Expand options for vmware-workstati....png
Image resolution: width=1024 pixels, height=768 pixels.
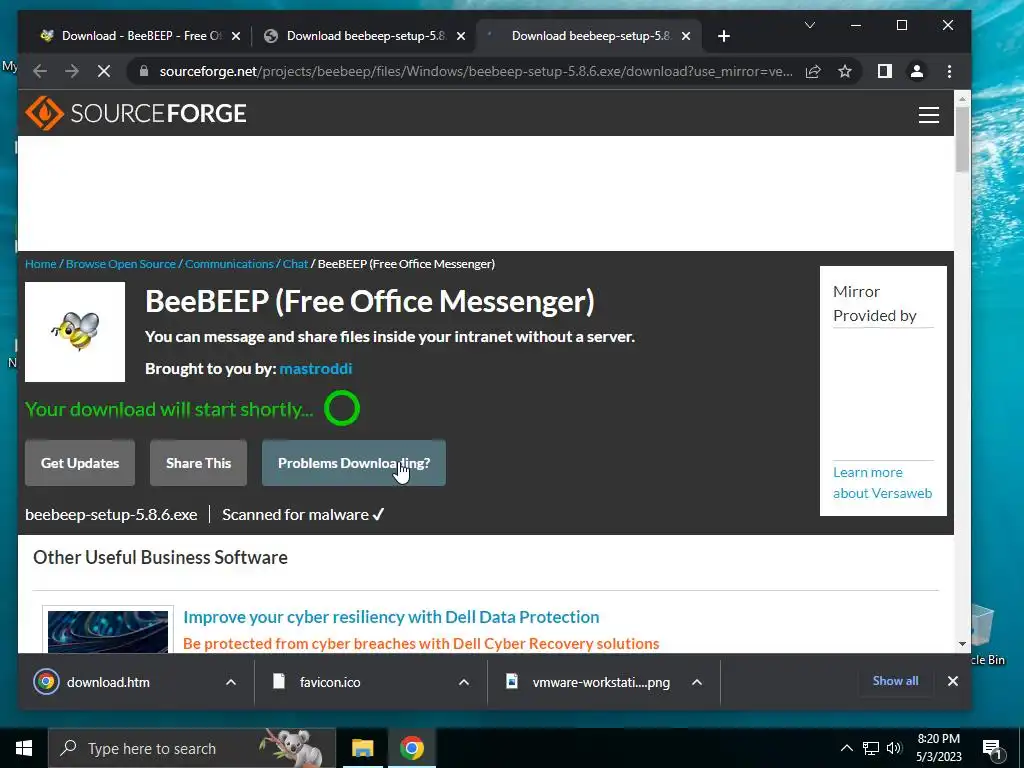coord(697,682)
